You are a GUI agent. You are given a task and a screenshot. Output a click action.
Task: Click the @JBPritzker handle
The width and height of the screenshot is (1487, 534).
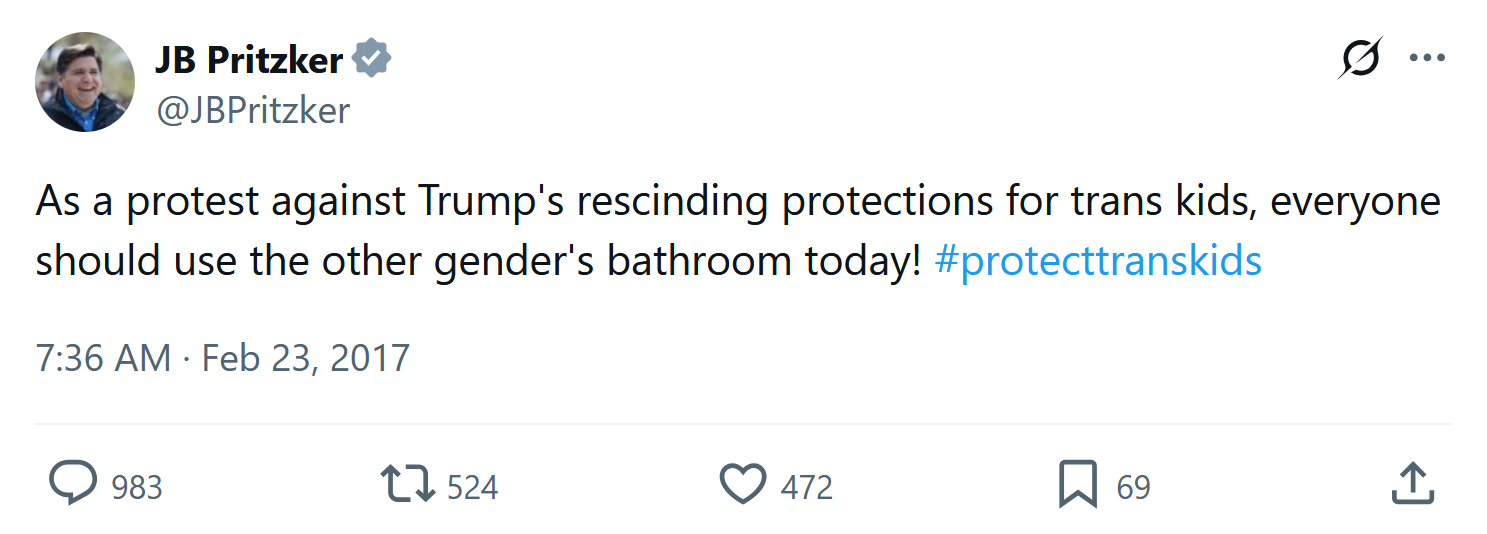pyautogui.click(x=252, y=110)
